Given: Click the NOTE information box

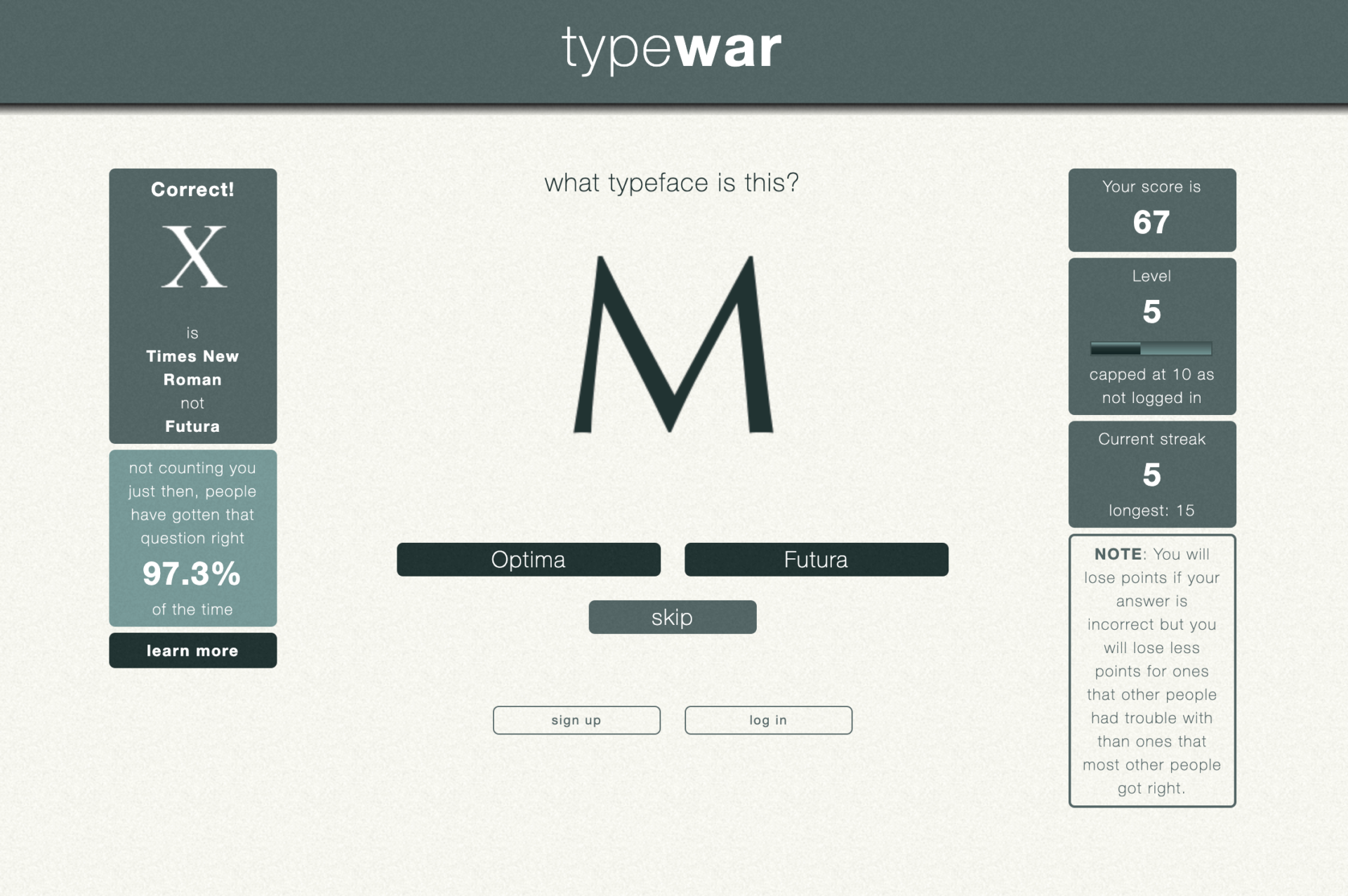Looking at the screenshot, I should pyautogui.click(x=1151, y=671).
